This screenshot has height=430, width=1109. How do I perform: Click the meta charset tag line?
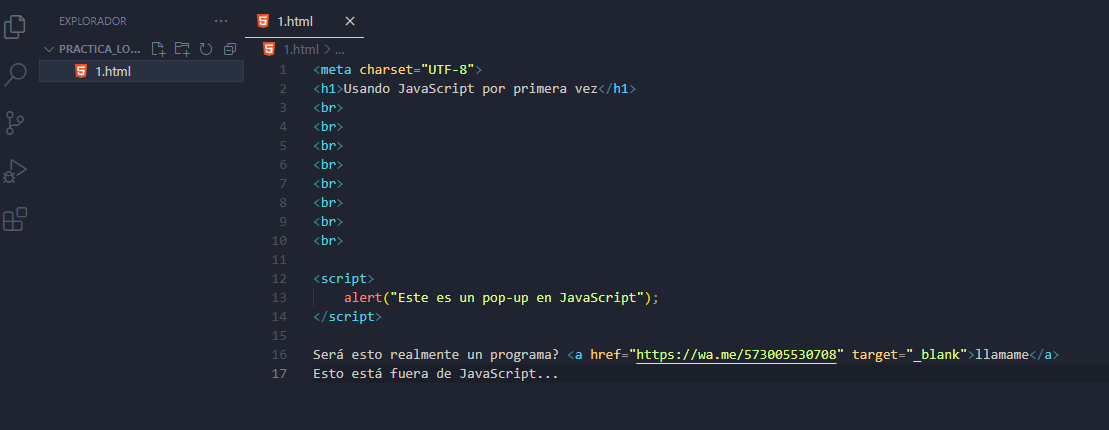pos(397,69)
